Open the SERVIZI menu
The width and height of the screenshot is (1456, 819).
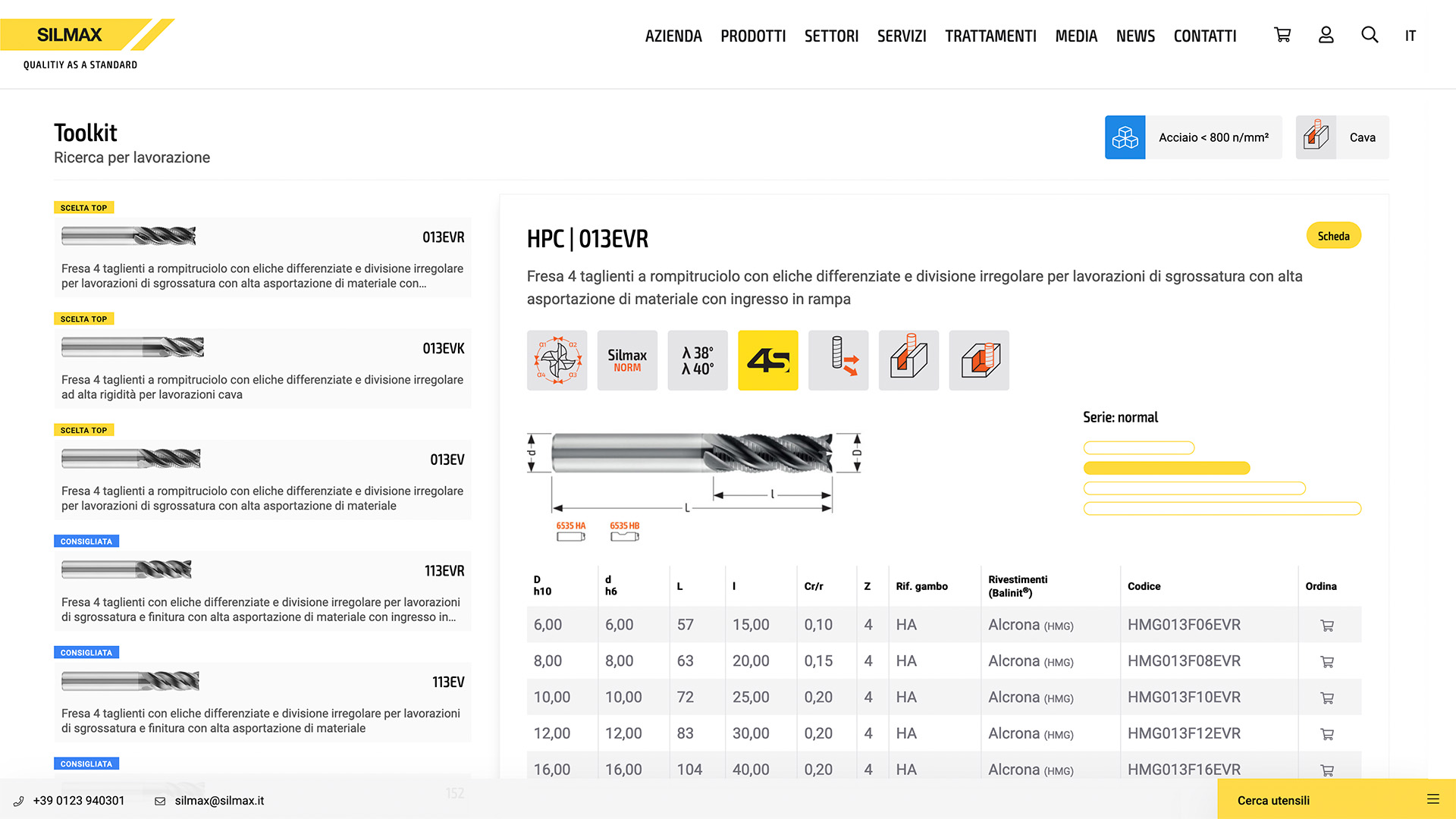(902, 36)
